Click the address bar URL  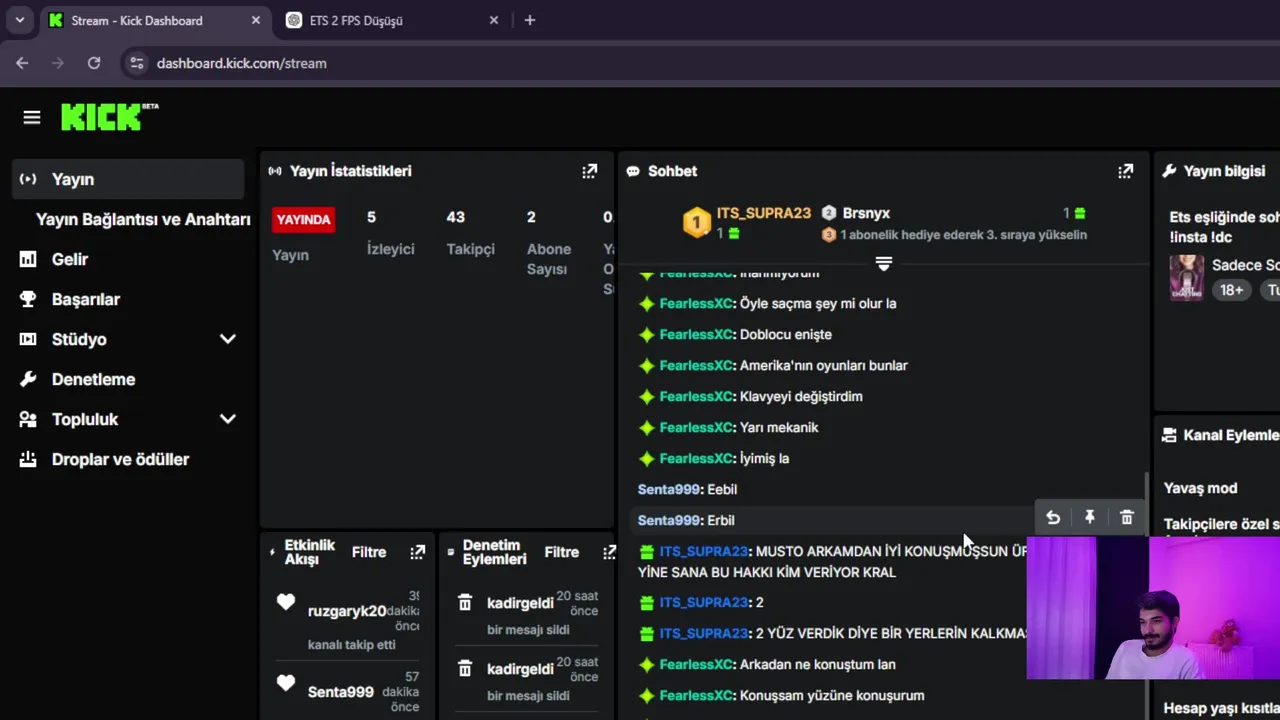click(x=242, y=63)
